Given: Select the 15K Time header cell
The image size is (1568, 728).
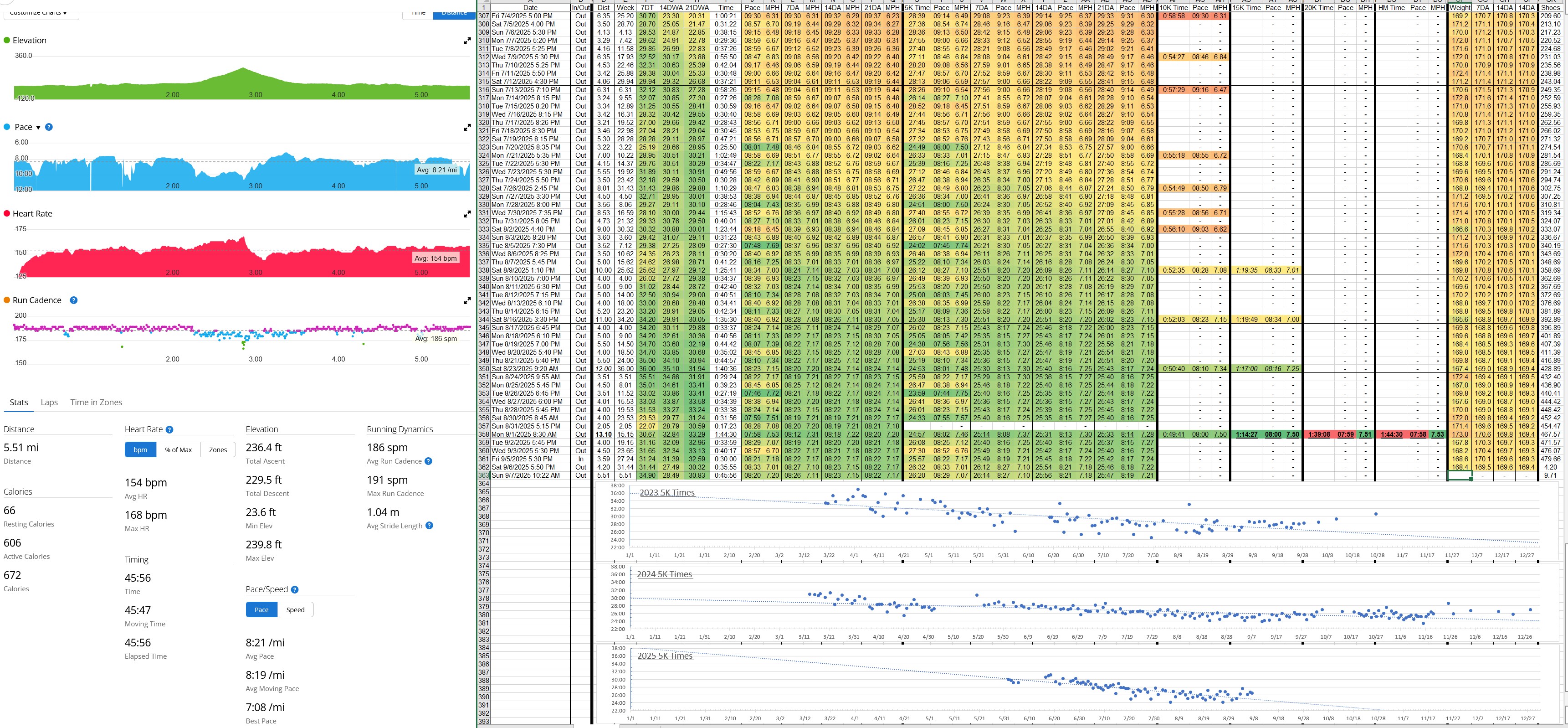Looking at the screenshot, I should click(1246, 8).
